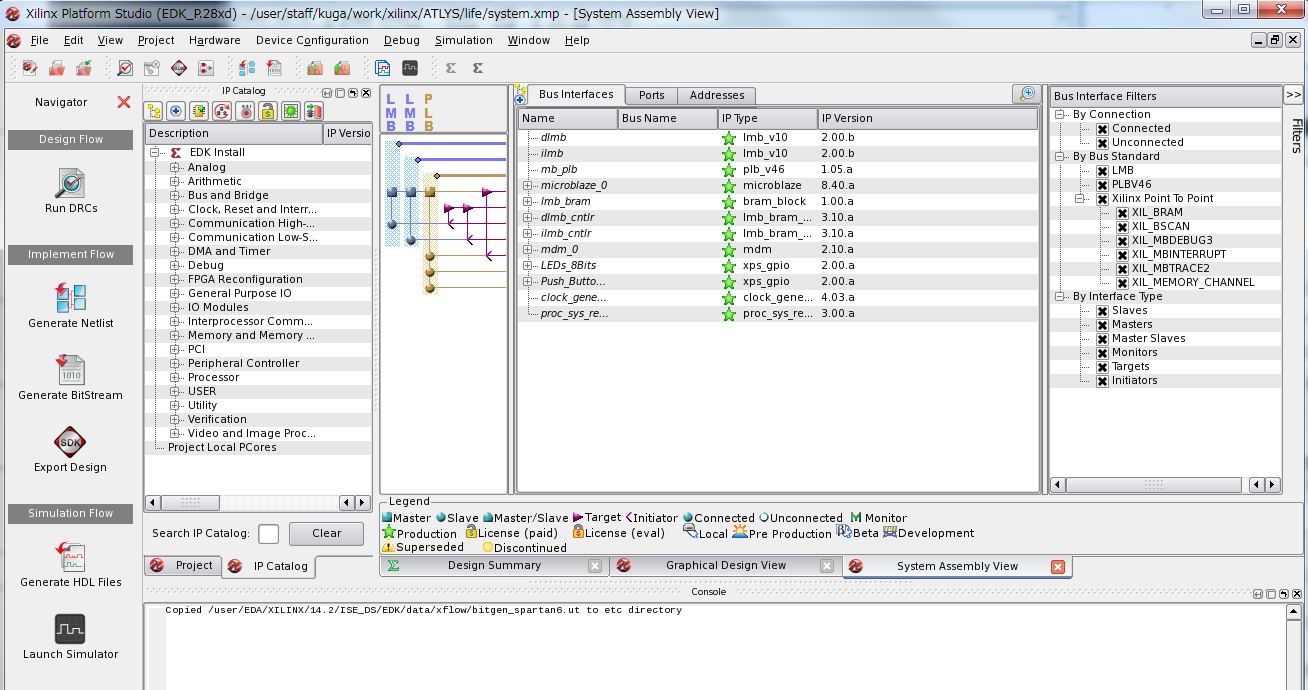Click the open project red folder toolbar icon
The width and height of the screenshot is (1308, 690).
click(57, 68)
